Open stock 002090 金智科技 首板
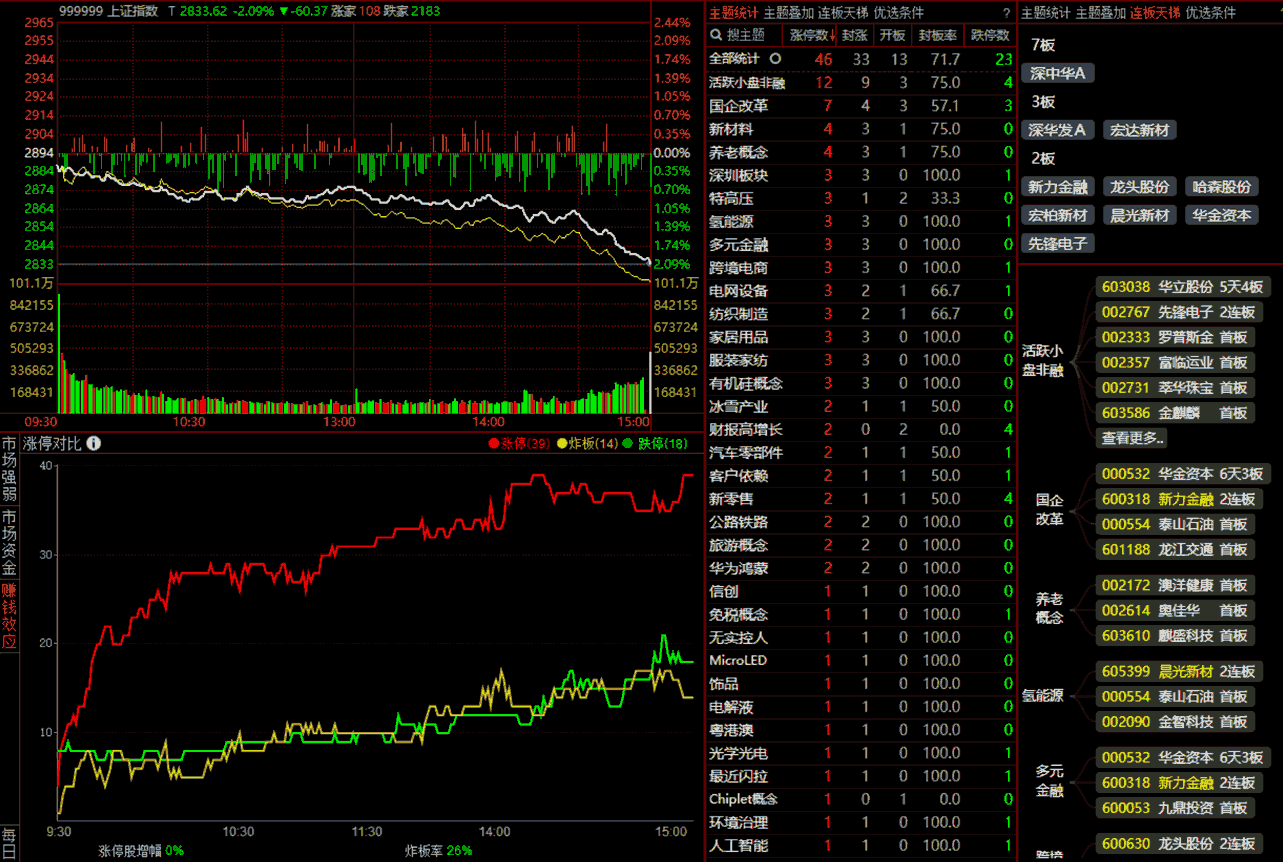 coord(1176,721)
